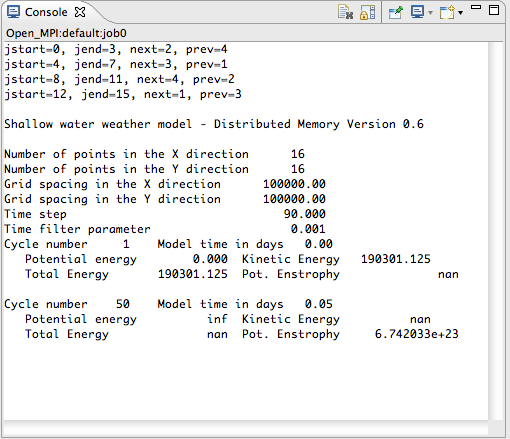
Task: Click the Display Selected Console monitor icon
Action: coord(417,12)
